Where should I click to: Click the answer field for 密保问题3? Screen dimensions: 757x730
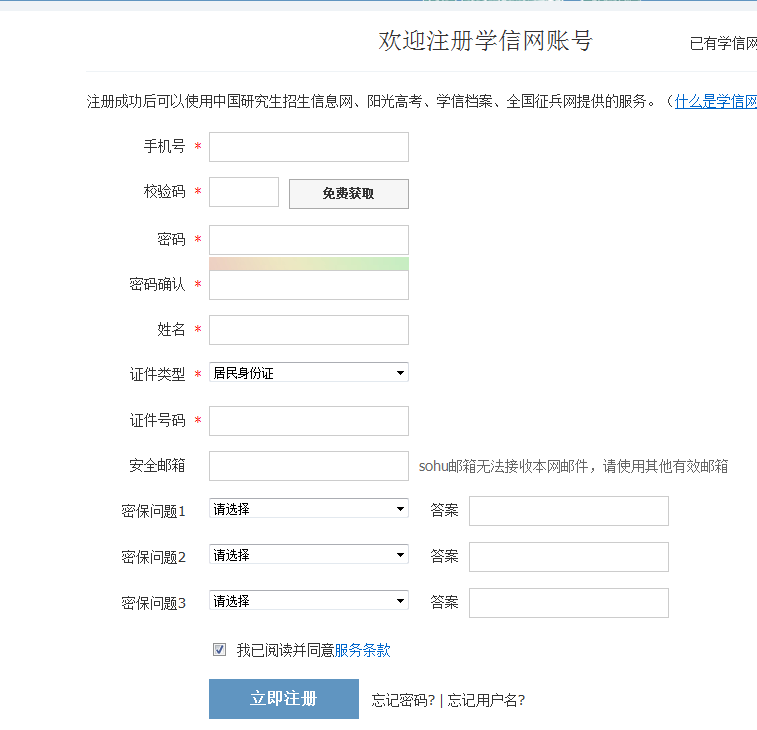[x=568, y=603]
